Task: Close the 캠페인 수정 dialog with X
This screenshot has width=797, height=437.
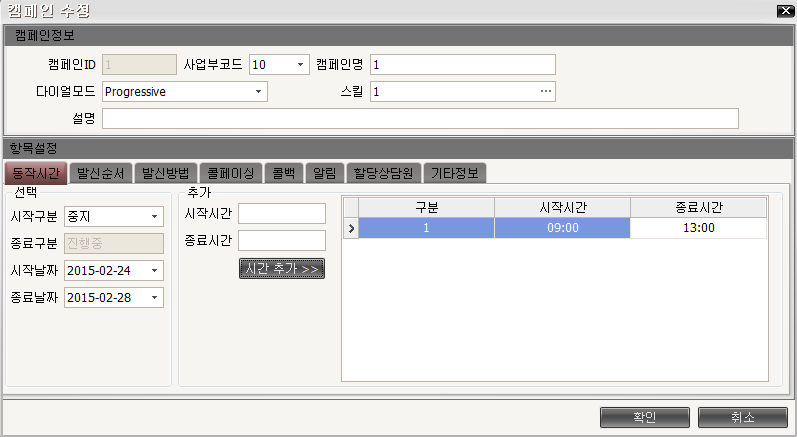Action: pos(786,11)
